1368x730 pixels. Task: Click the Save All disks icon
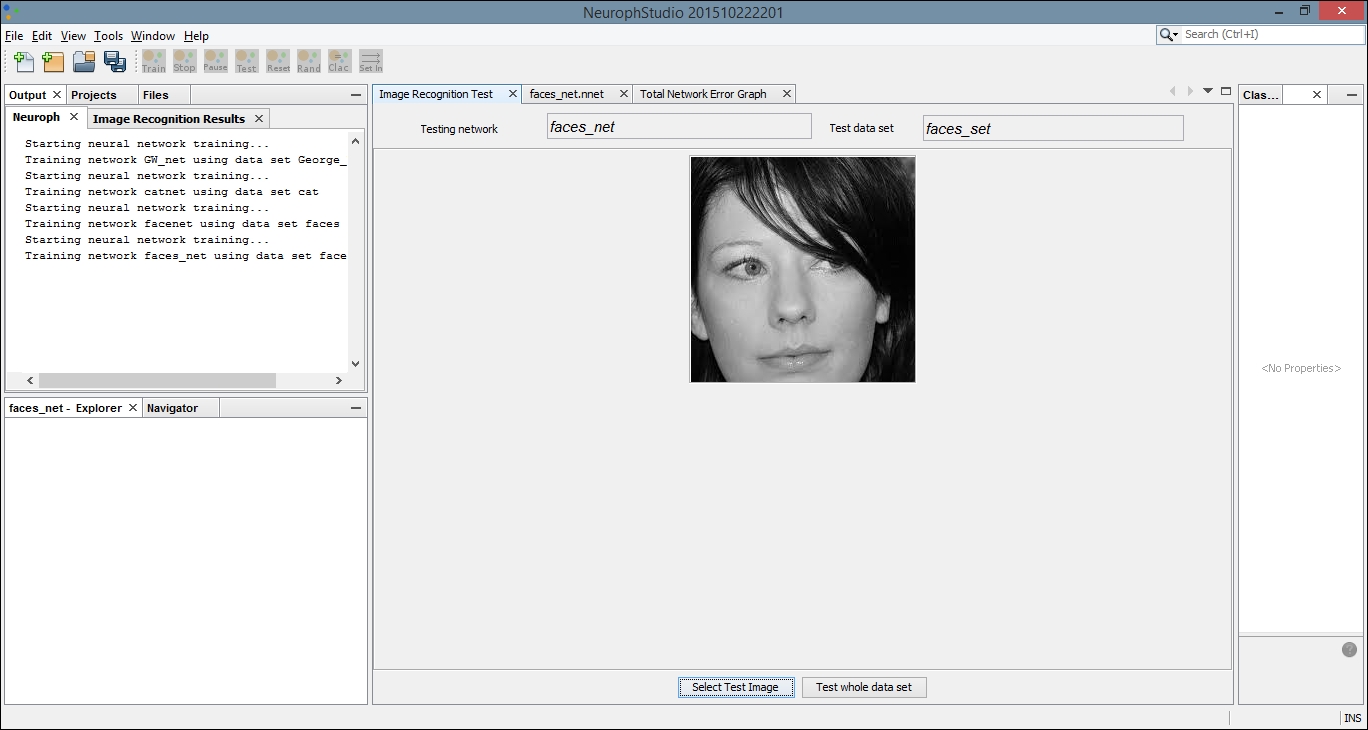coord(115,61)
